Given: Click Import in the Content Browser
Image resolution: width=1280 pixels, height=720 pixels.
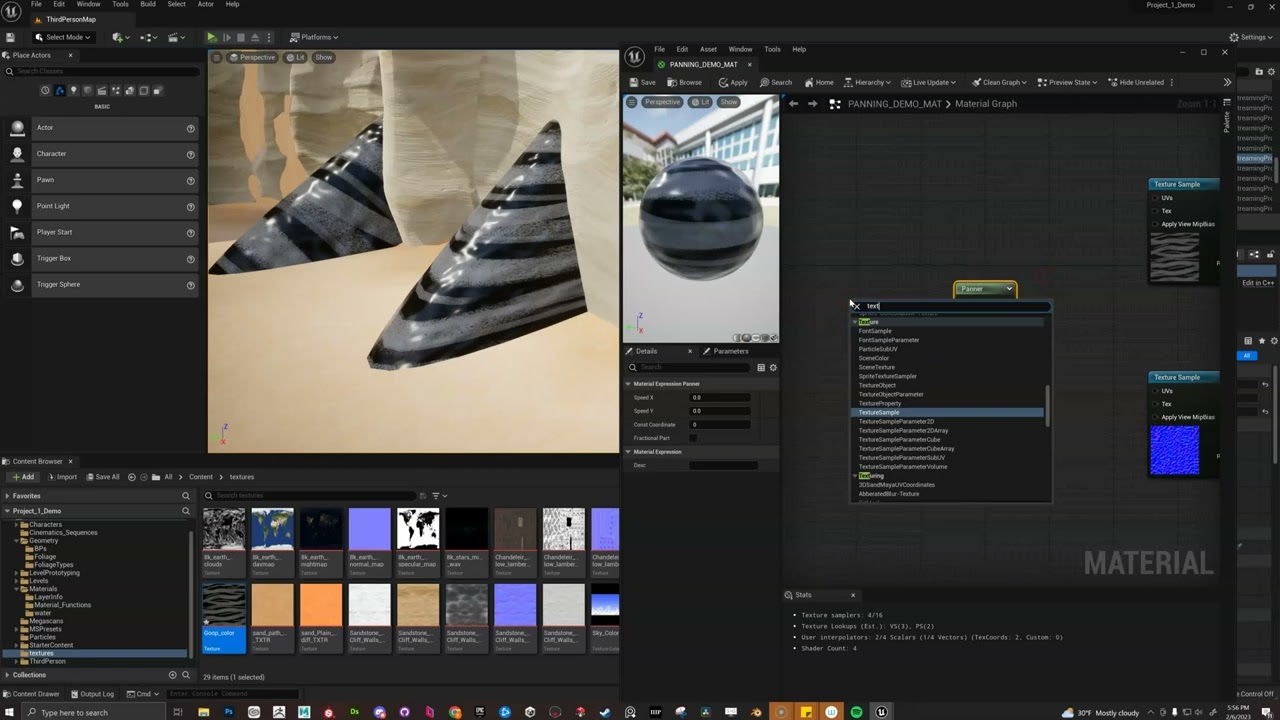Looking at the screenshot, I should (x=61, y=477).
